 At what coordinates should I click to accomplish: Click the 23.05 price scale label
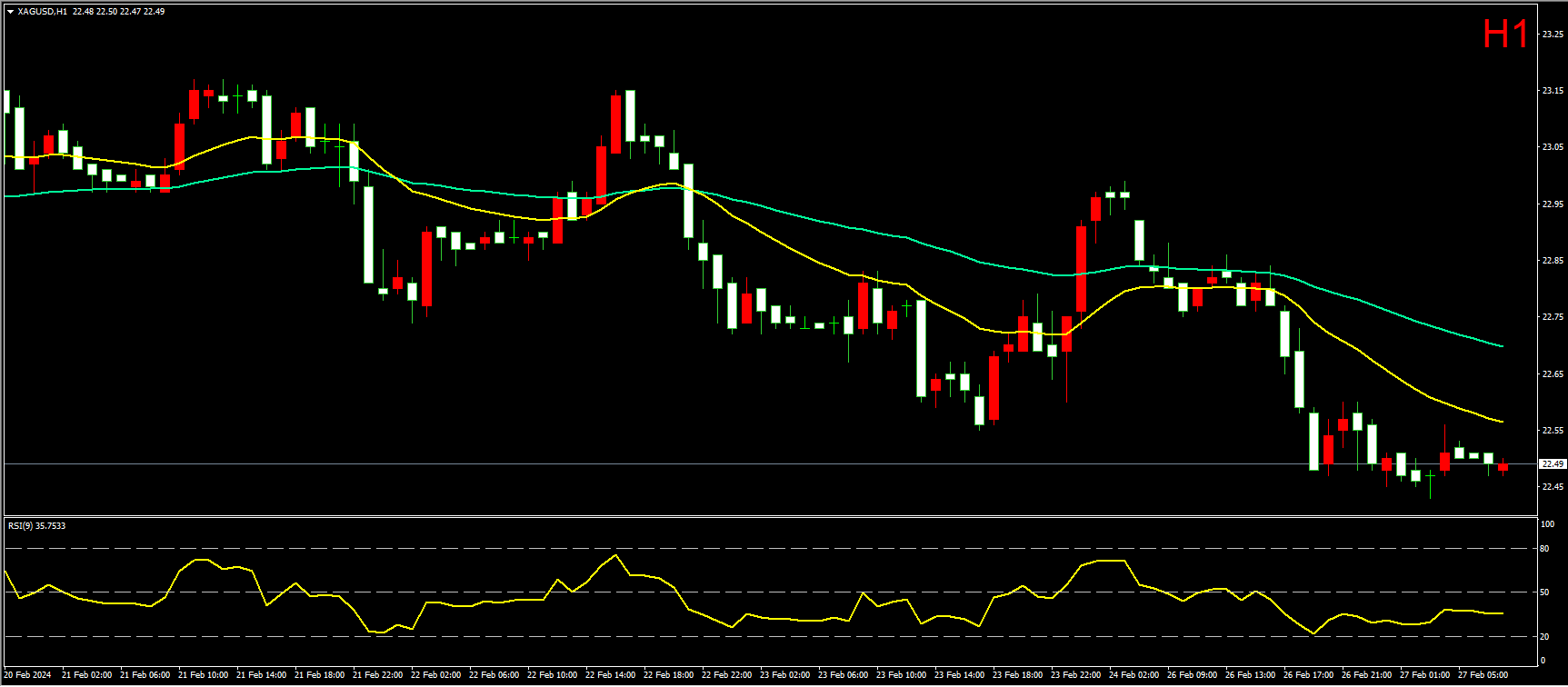click(1553, 147)
